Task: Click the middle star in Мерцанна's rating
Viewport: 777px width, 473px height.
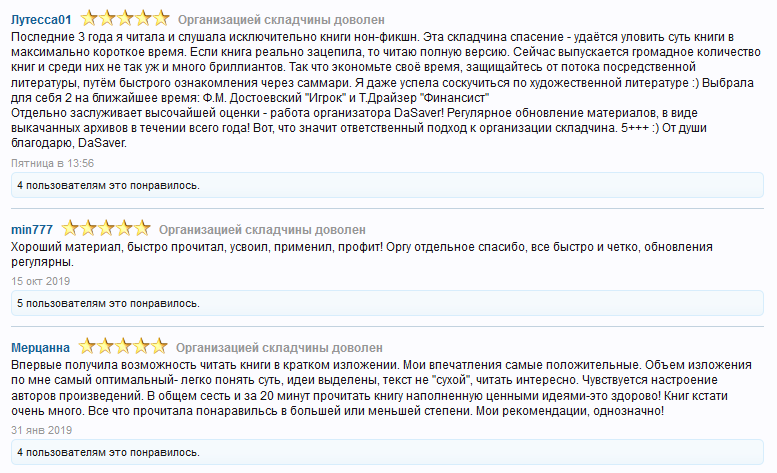Action: coord(124,347)
